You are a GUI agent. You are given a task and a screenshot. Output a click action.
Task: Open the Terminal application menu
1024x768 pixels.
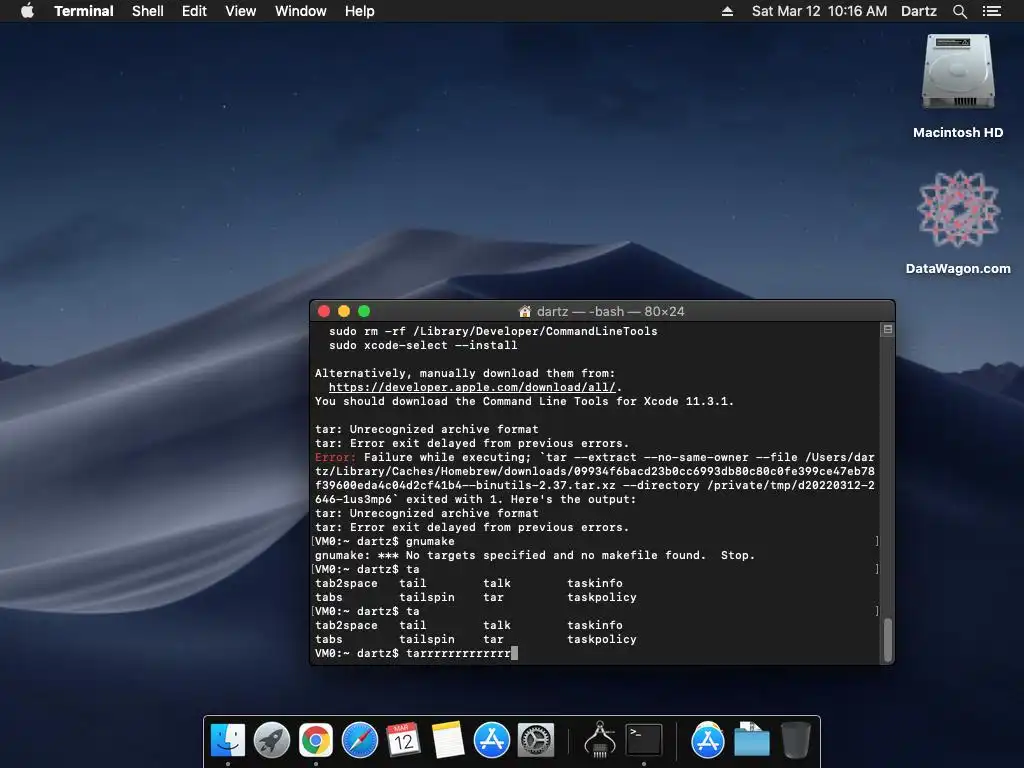point(84,11)
